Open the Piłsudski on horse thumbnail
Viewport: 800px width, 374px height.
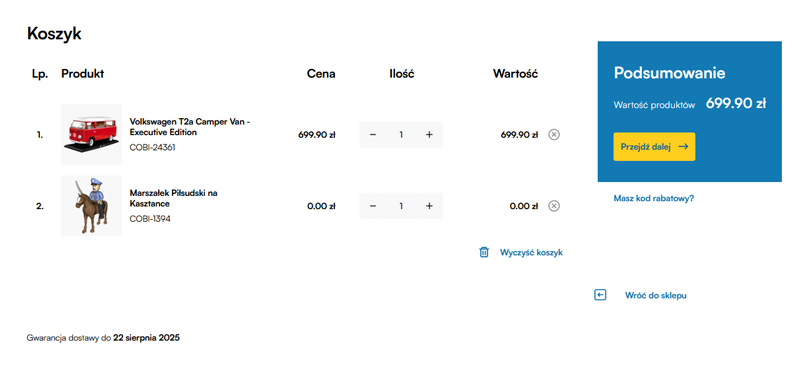(x=91, y=206)
